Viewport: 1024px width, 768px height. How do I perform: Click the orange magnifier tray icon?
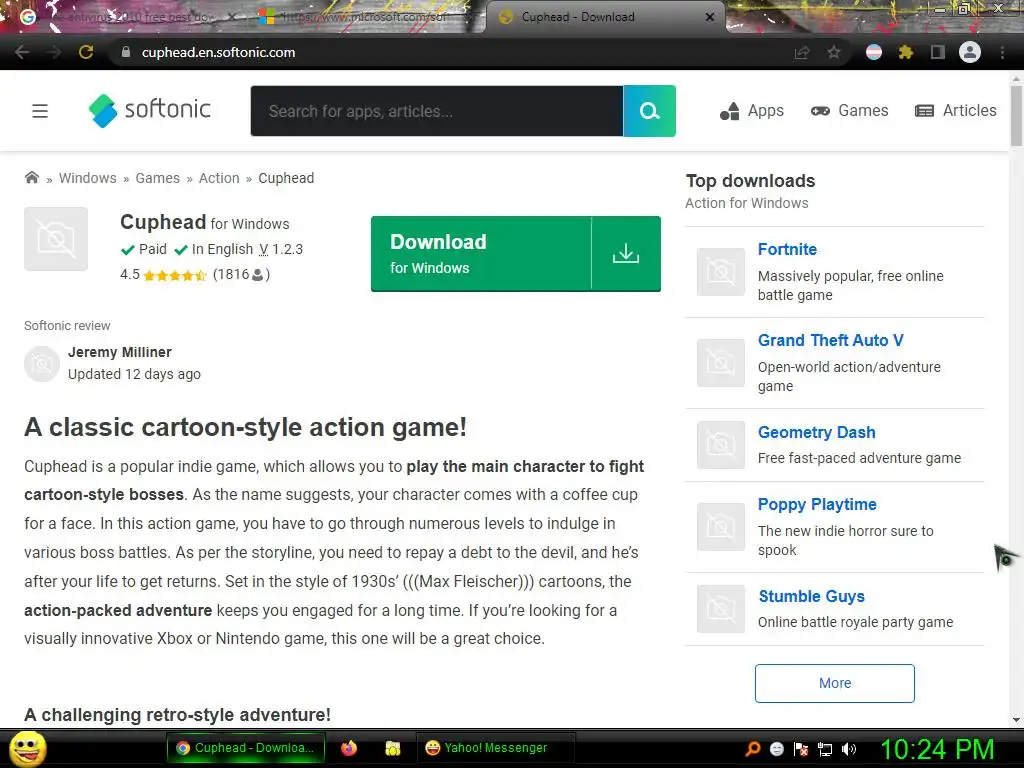click(x=753, y=749)
